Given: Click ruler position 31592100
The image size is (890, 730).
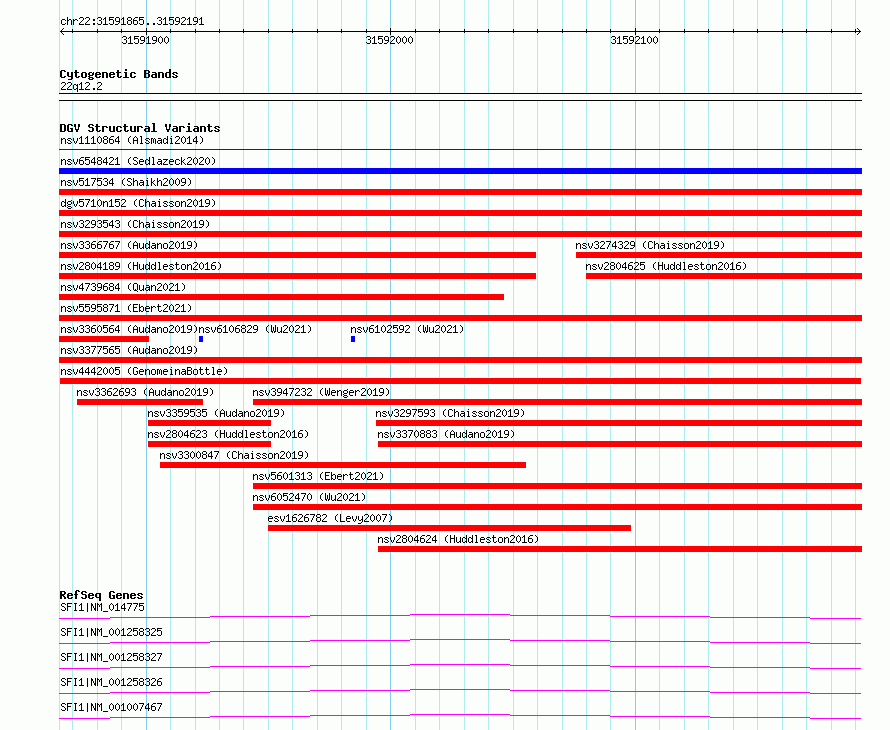Looking at the screenshot, I should tap(634, 40).
